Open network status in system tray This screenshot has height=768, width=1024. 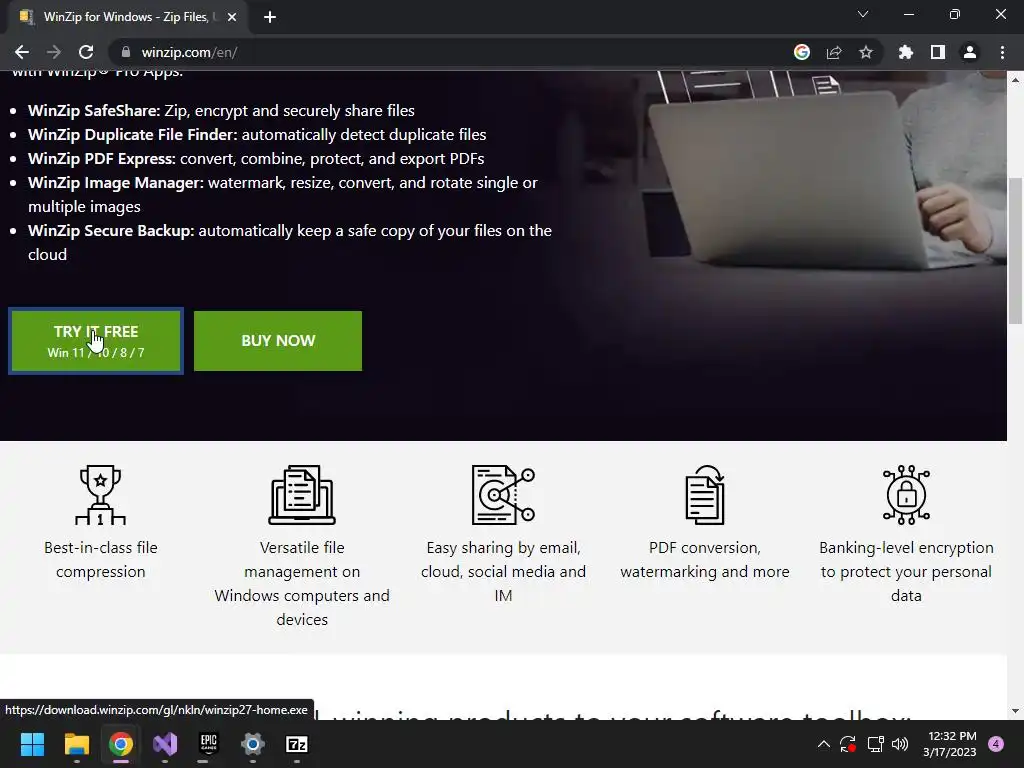875,744
